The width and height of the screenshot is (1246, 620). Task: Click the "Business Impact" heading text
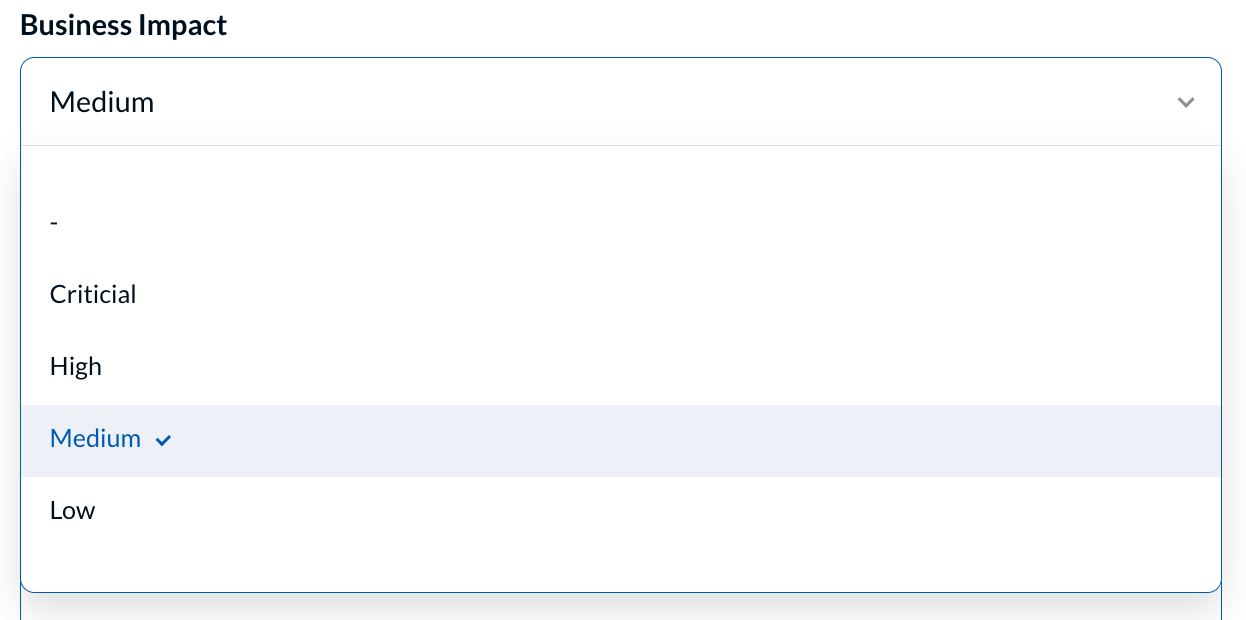[124, 25]
